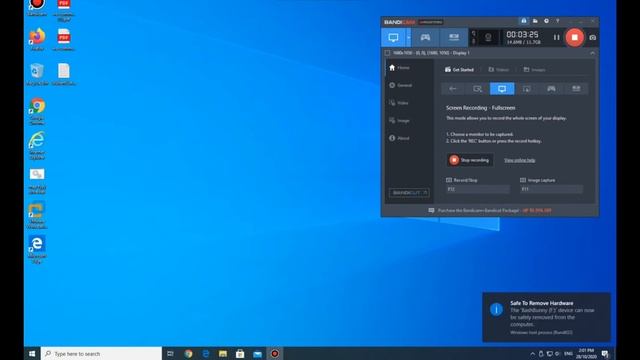The image size is (640, 360).
Task: Open the Windows Start menu
Action: click(x=32, y=353)
